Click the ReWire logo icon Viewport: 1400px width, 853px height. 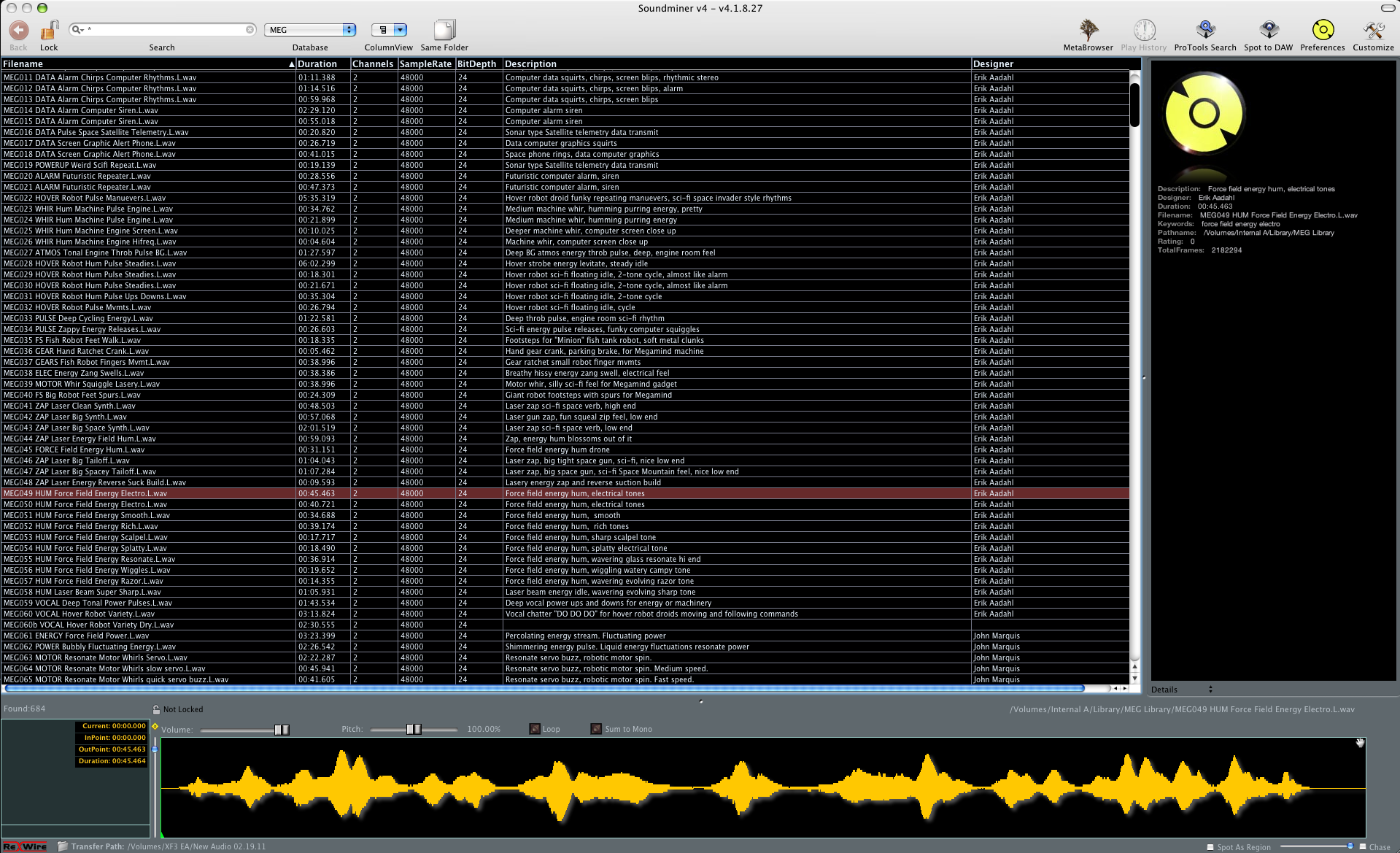(25, 847)
